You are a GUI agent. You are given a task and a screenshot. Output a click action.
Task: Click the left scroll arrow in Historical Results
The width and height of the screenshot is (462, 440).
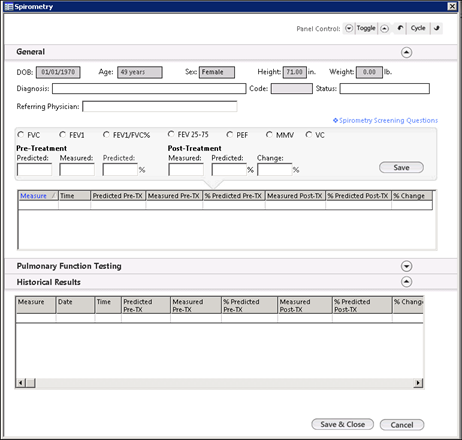point(20,383)
